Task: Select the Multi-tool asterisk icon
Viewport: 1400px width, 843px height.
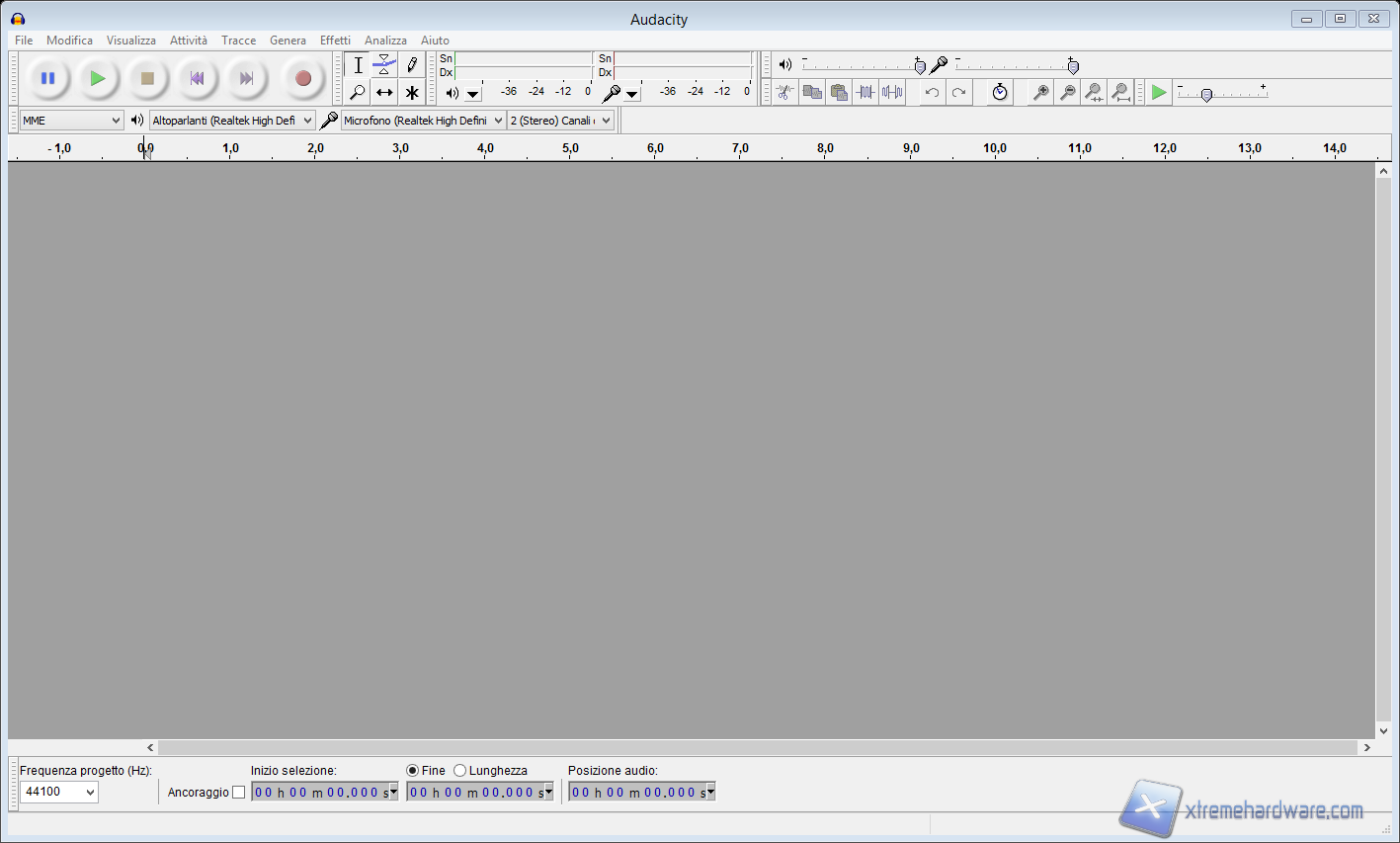Action: [412, 93]
